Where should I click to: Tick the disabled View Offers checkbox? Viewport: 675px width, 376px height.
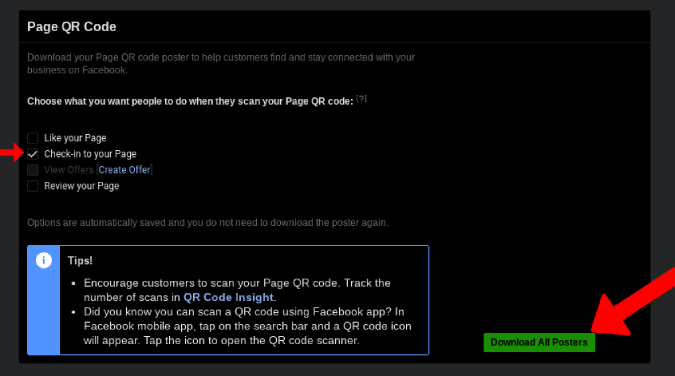[x=33, y=170]
